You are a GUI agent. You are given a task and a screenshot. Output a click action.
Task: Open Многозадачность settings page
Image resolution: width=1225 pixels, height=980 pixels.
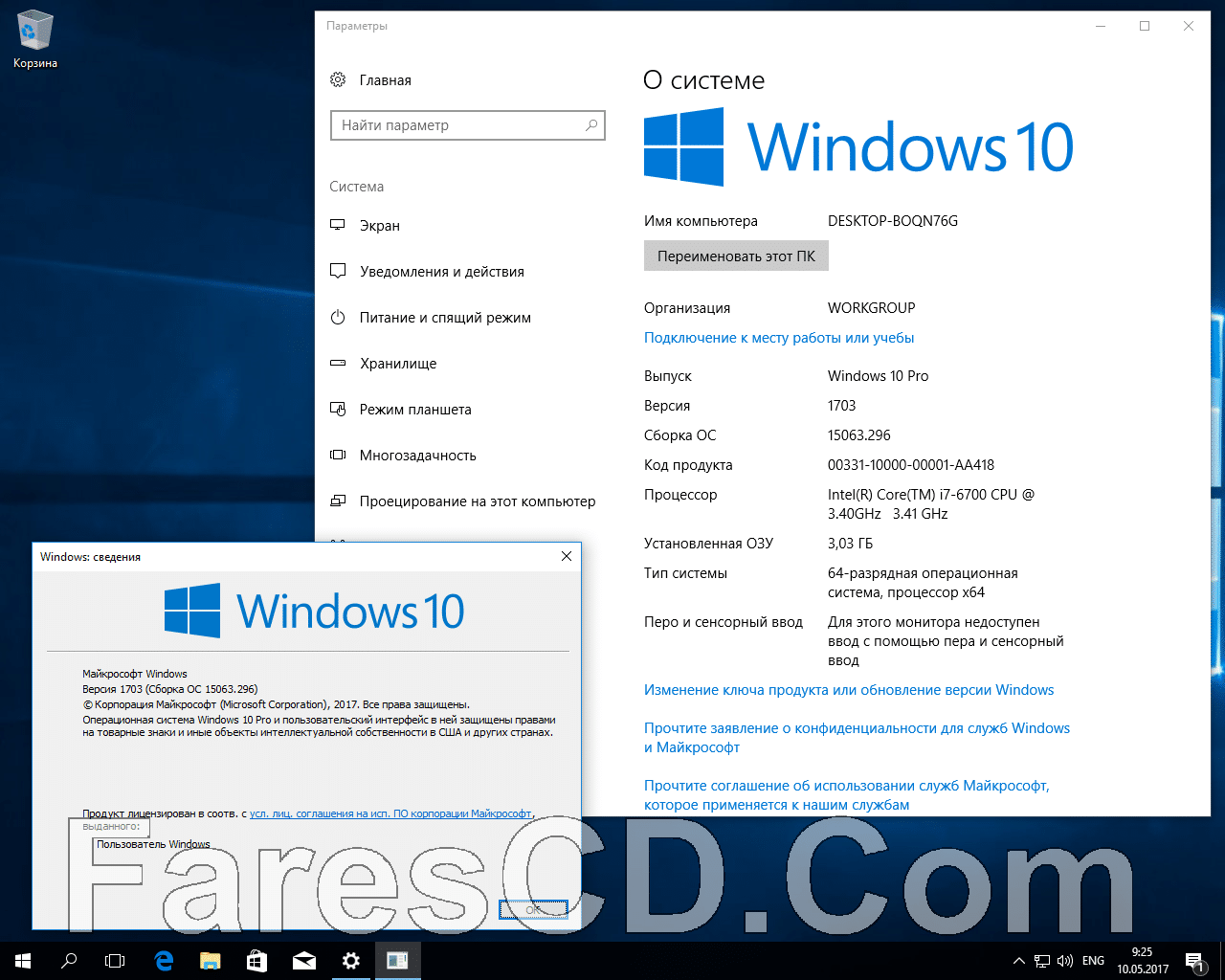(417, 456)
